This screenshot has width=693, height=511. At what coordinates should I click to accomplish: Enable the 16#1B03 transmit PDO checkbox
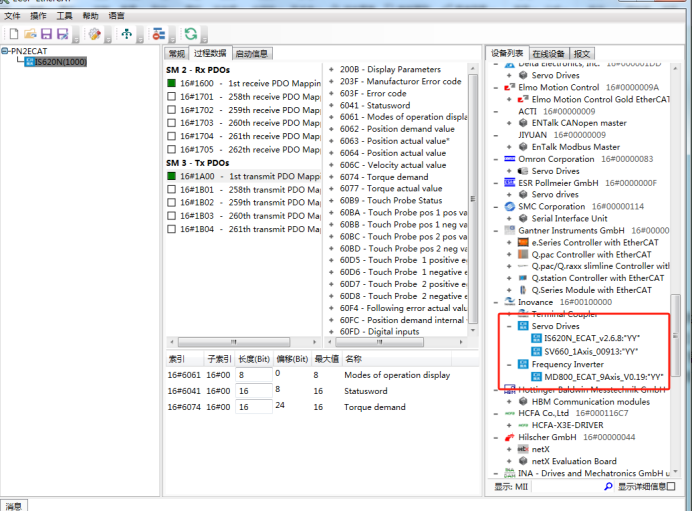pos(171,216)
